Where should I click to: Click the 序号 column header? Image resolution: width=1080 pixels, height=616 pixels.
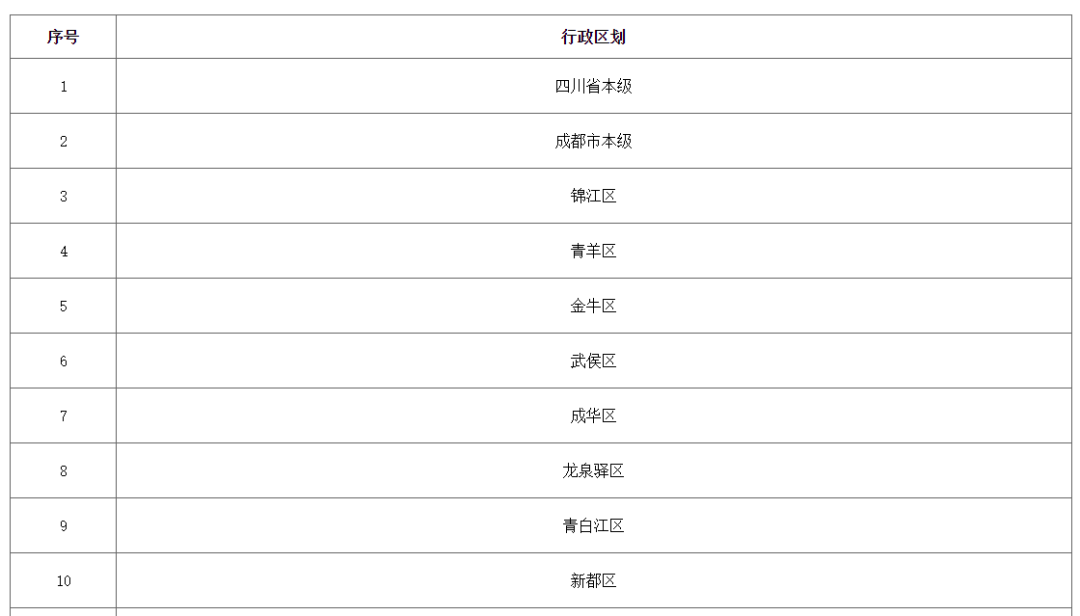click(63, 37)
